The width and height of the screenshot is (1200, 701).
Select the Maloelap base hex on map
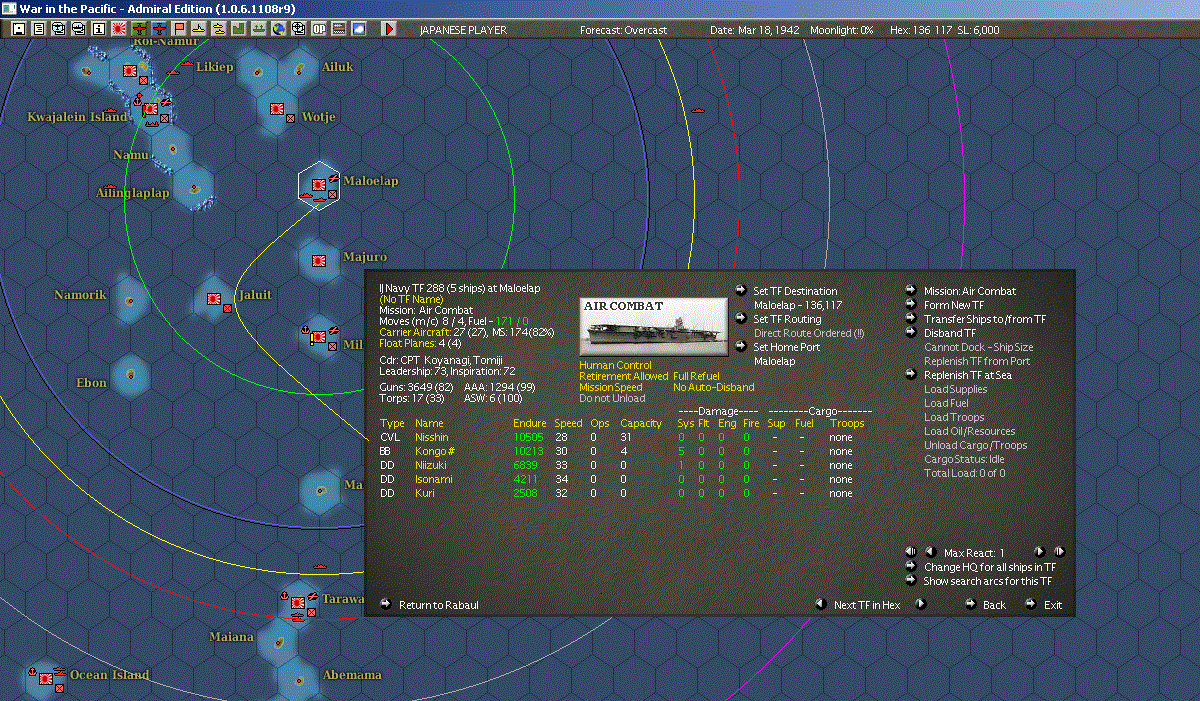(x=319, y=184)
